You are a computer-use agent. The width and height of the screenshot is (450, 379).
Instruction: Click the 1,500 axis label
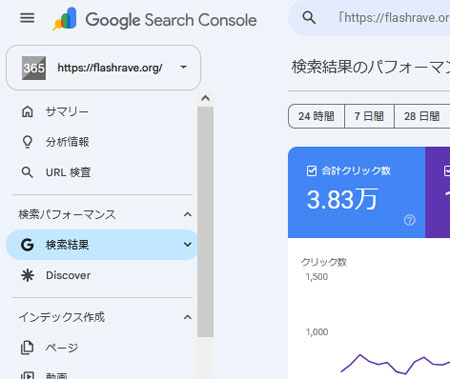317,277
